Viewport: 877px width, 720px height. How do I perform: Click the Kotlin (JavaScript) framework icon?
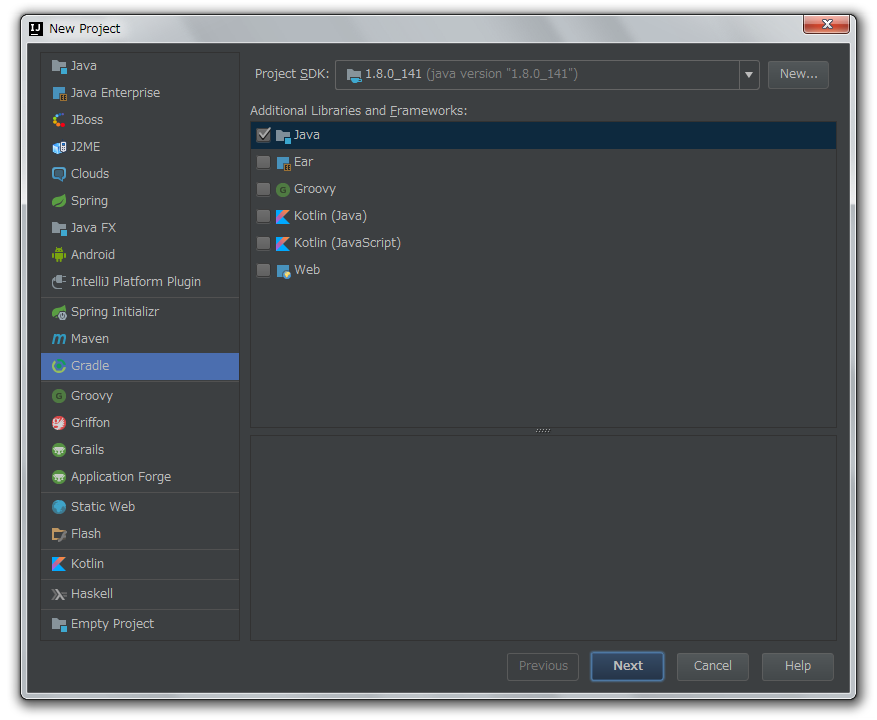(283, 243)
